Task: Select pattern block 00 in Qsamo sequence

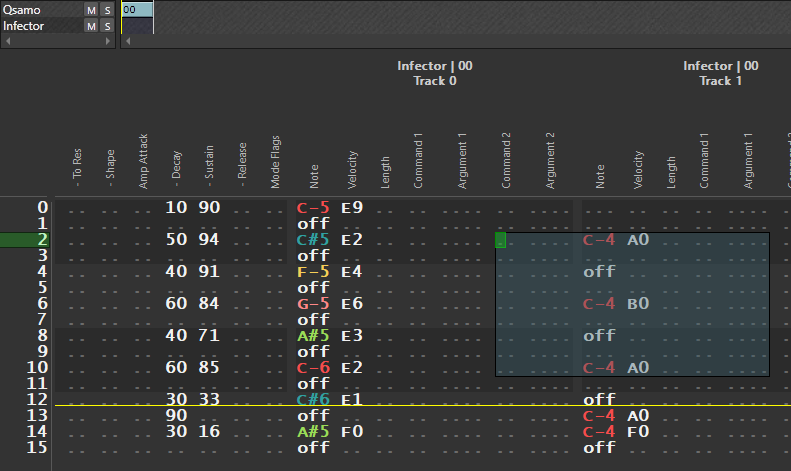Action: click(x=137, y=9)
